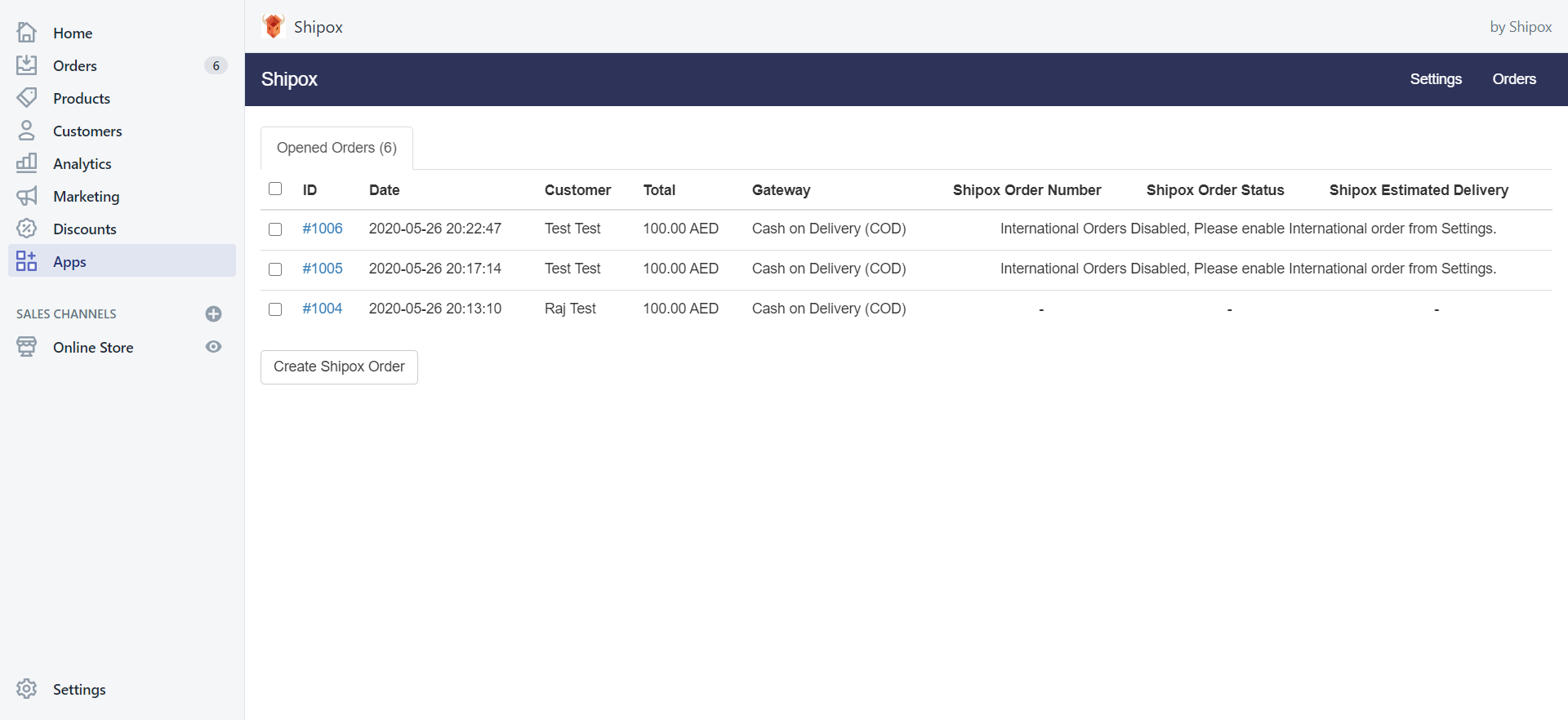Click date 2020-05-26 20:17:14
The width and height of the screenshot is (1568, 720).
click(435, 269)
